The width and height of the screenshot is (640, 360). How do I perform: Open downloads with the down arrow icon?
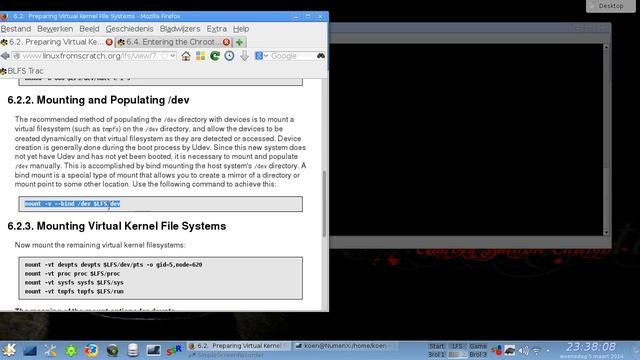point(244,56)
